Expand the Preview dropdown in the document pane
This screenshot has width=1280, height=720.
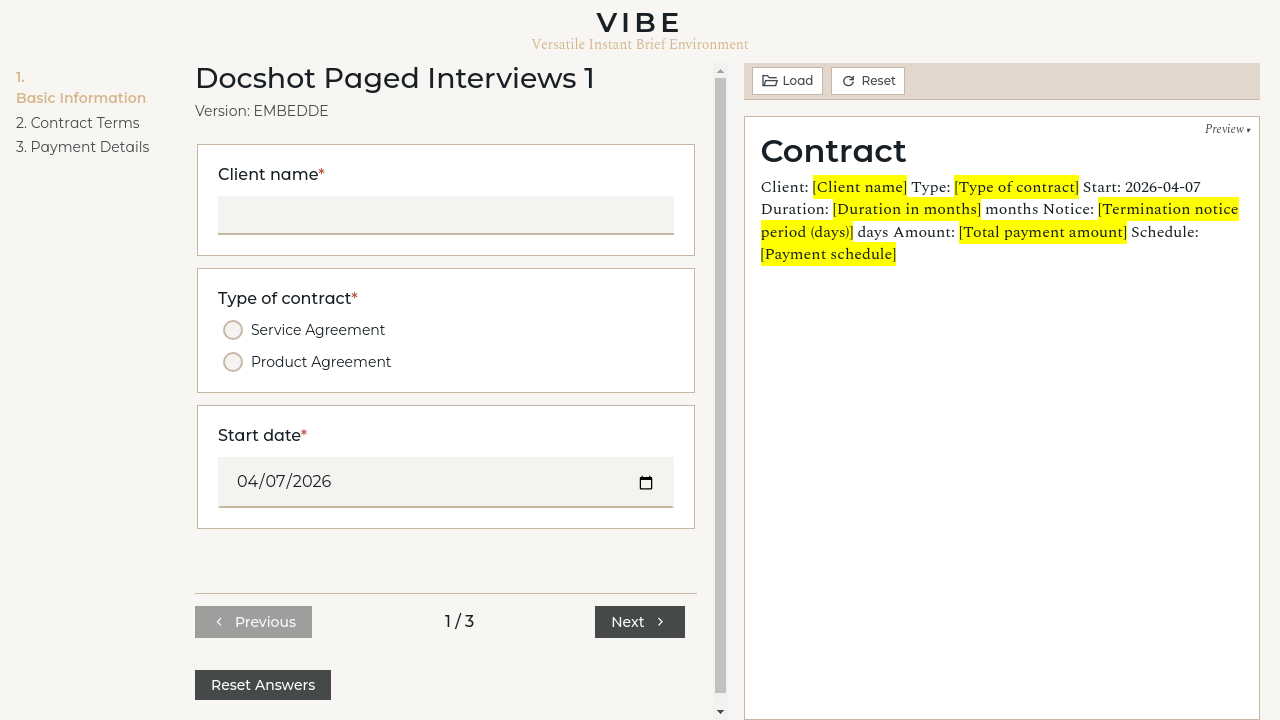1227,129
